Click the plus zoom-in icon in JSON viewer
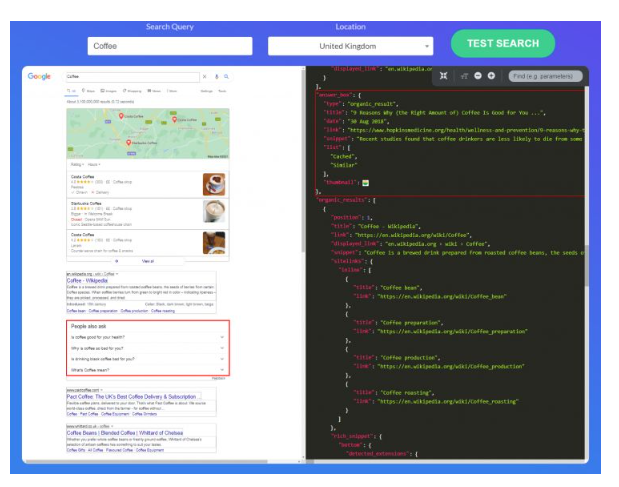Image resolution: width=619 pixels, height=487 pixels. click(x=492, y=75)
